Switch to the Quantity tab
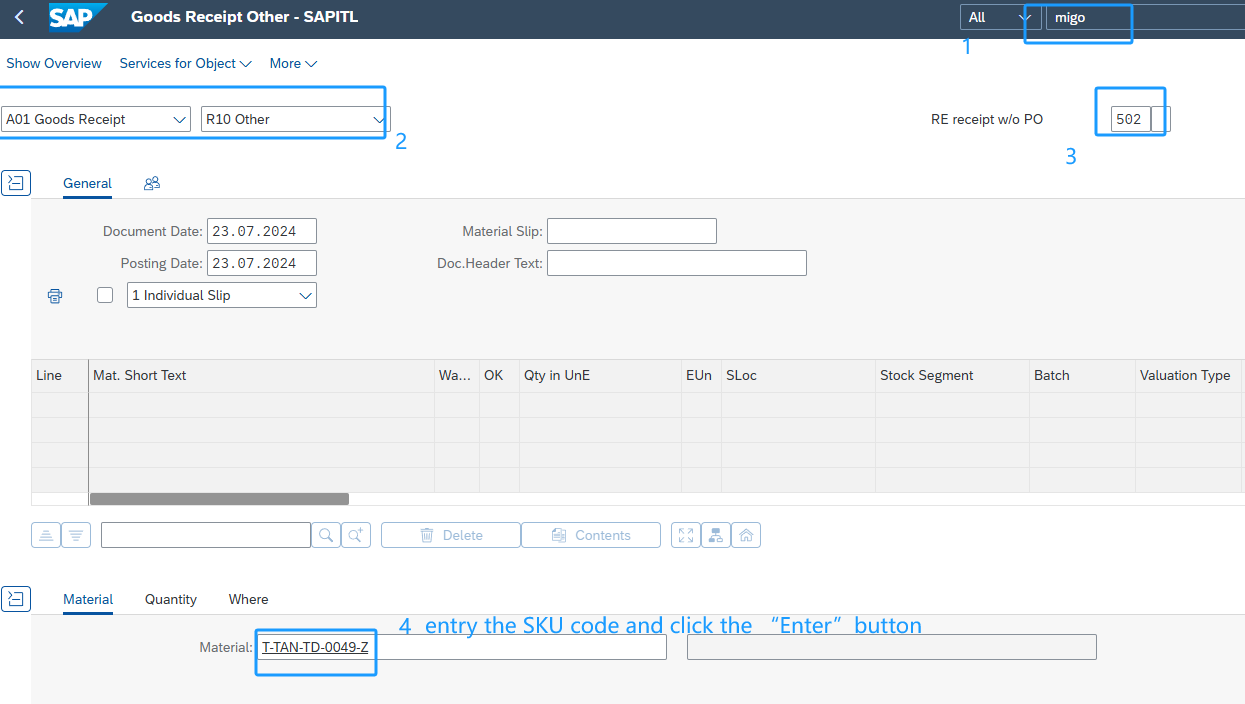The width and height of the screenshot is (1245, 704). click(171, 599)
